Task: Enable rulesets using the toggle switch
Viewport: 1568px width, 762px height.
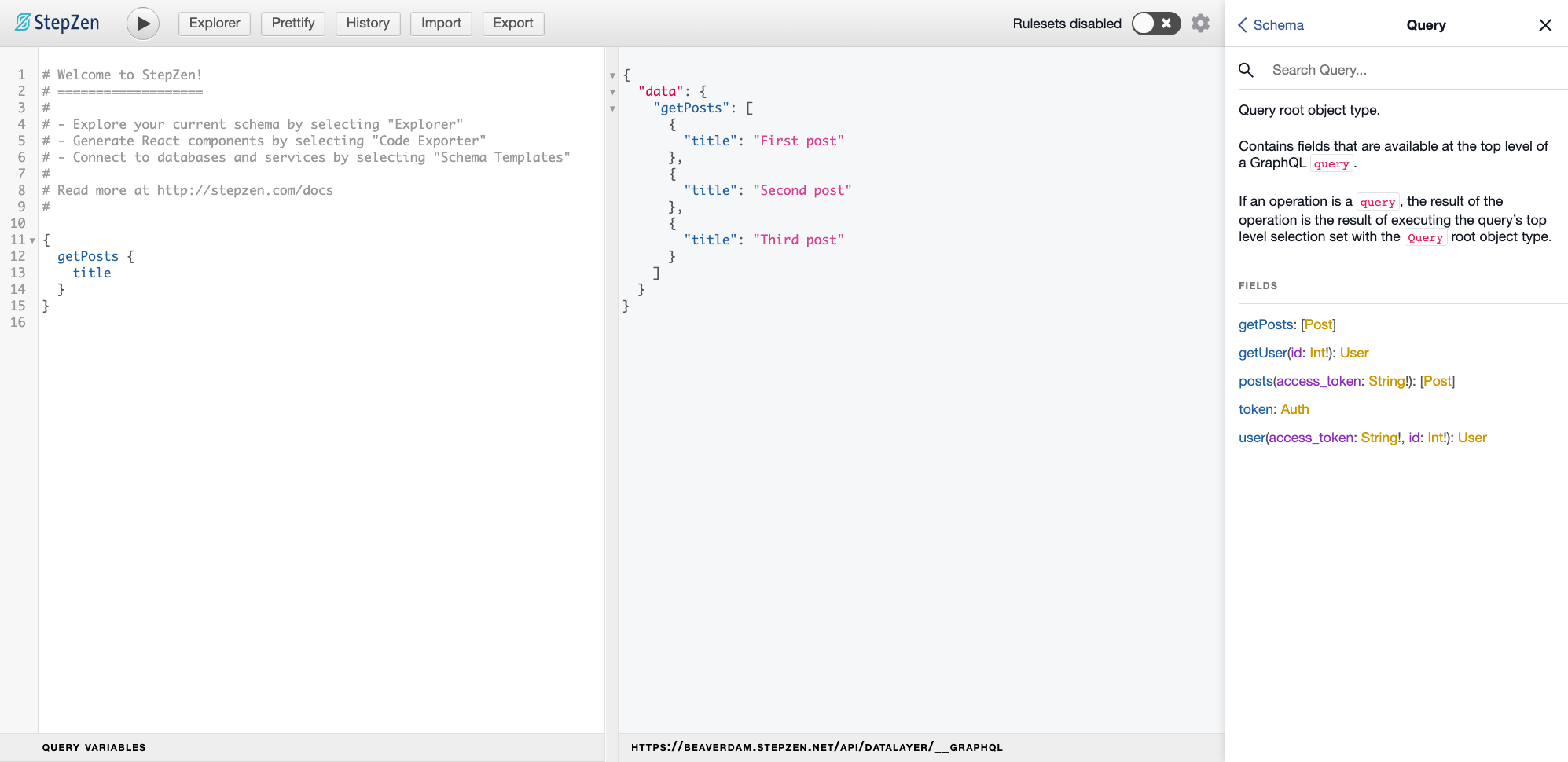Action: coord(1155,24)
